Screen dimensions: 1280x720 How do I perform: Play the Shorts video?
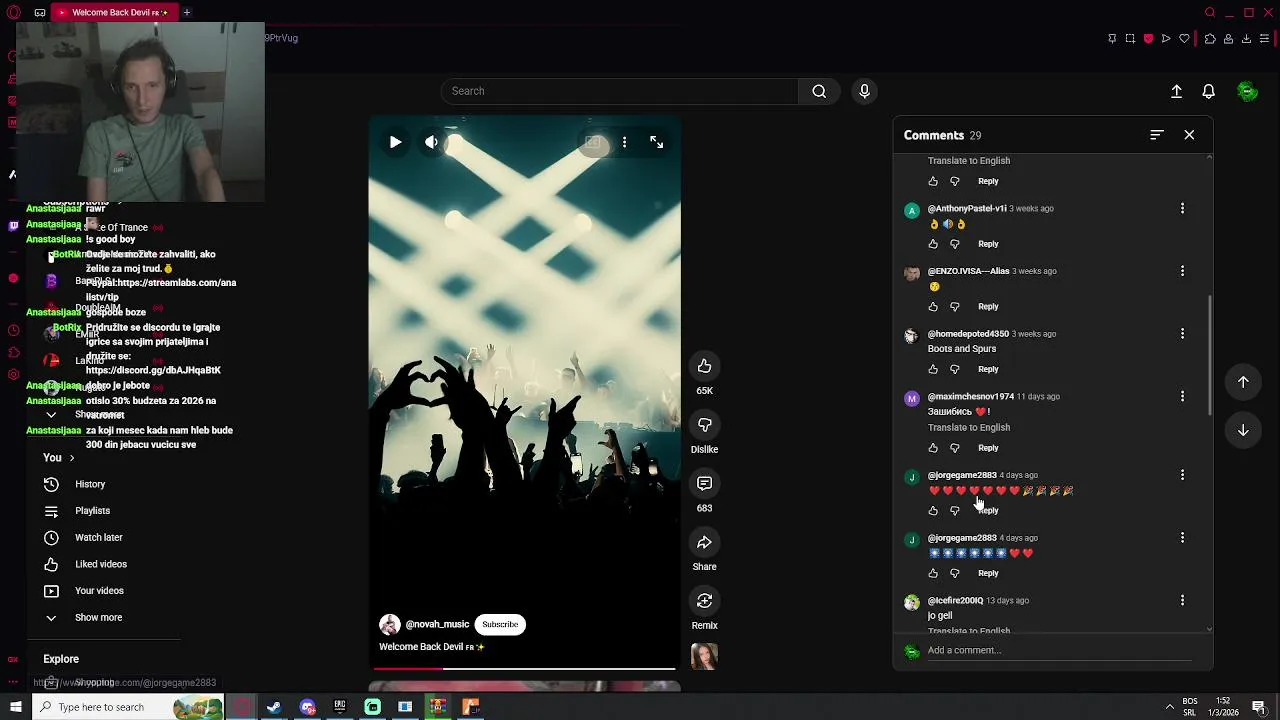click(395, 142)
